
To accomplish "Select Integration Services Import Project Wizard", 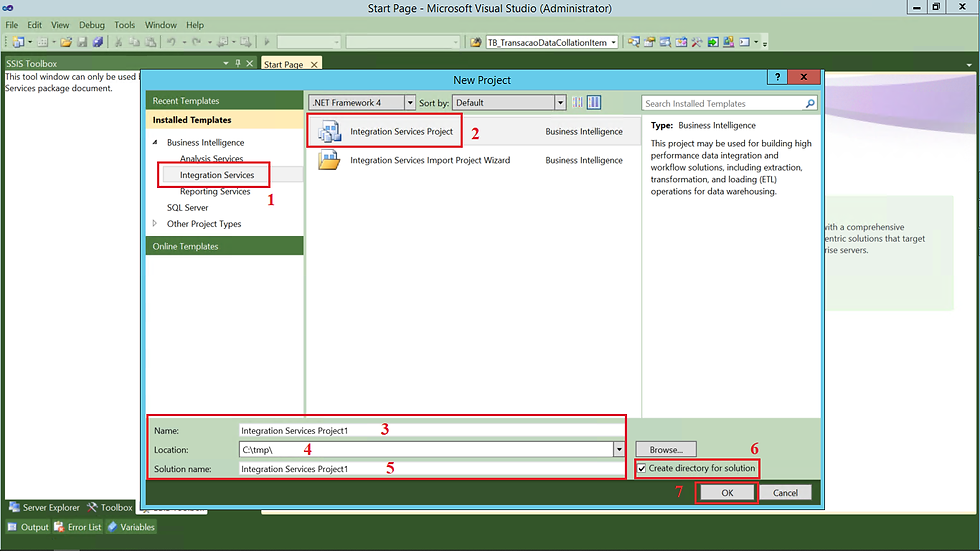I will 474,160.
